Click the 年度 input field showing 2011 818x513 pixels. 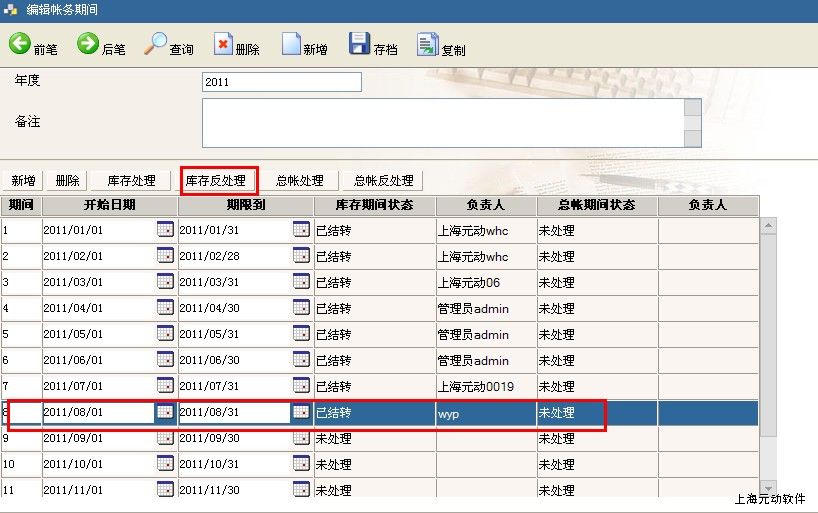click(281, 82)
